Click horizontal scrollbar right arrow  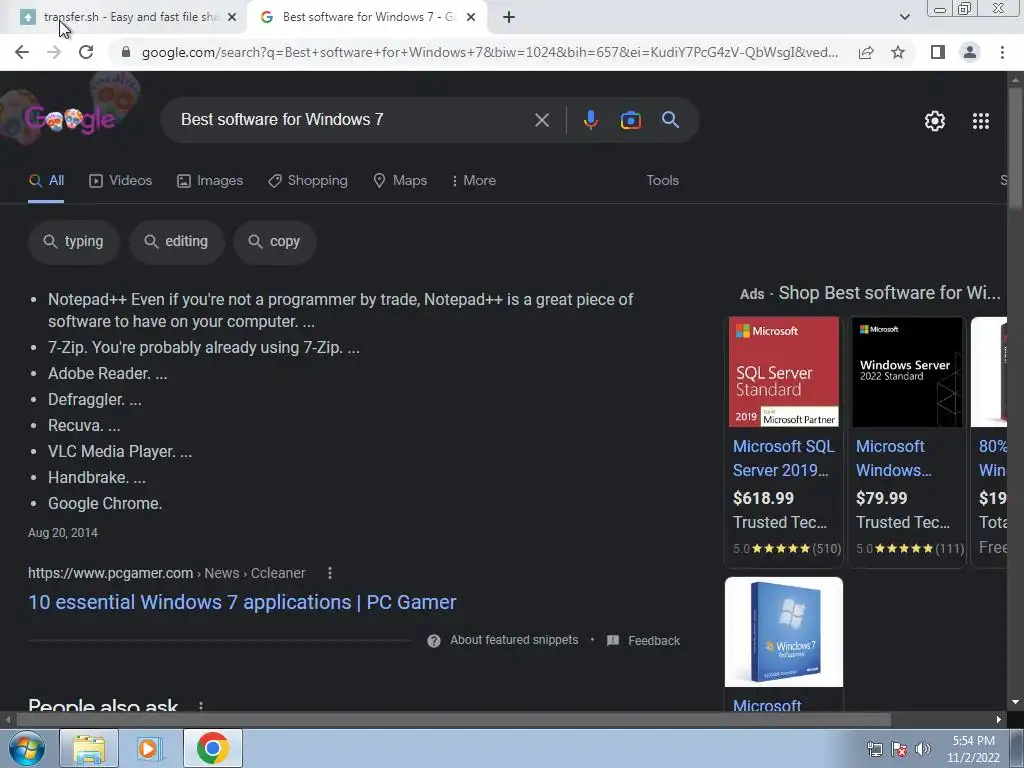999,720
